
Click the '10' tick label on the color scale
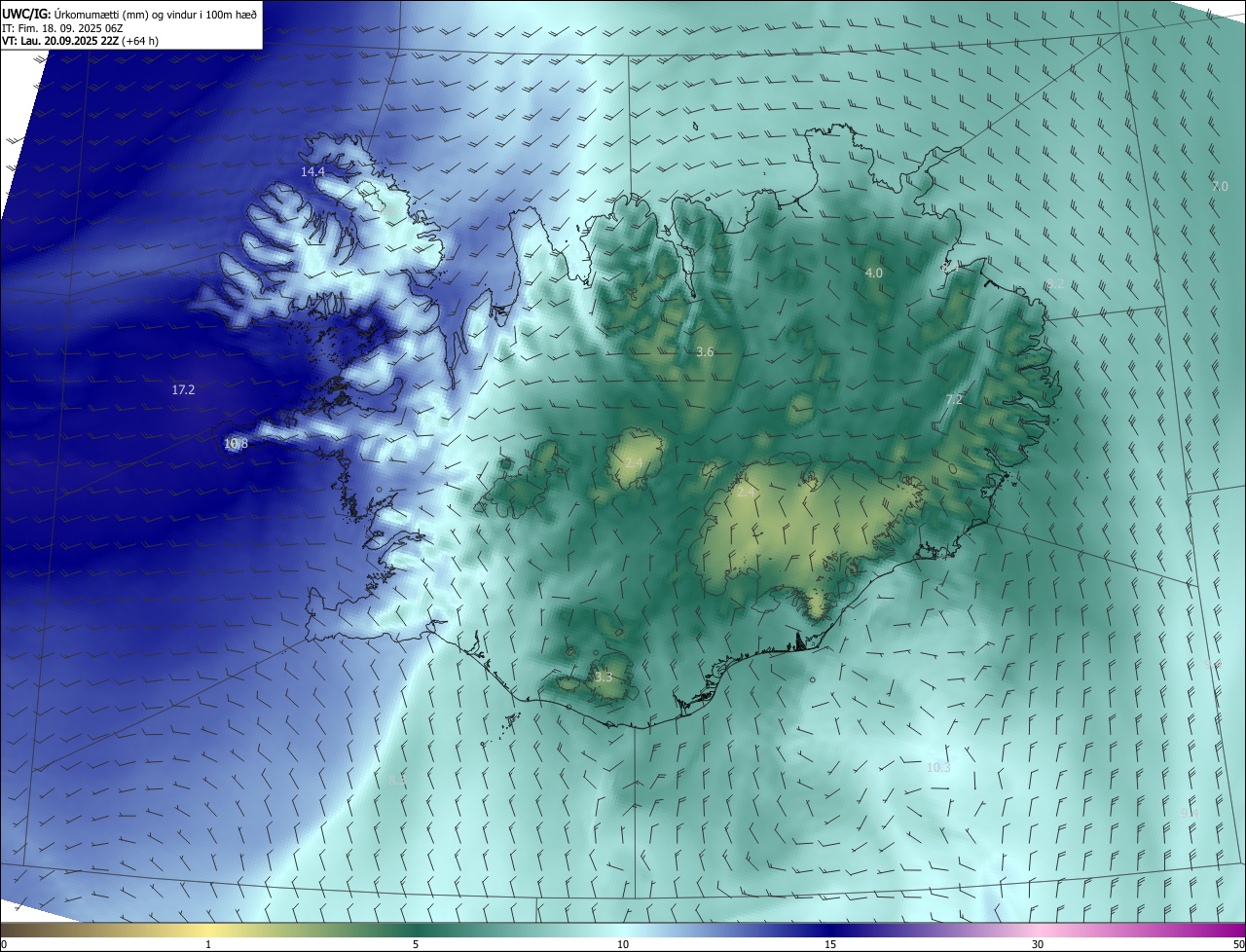point(623,944)
